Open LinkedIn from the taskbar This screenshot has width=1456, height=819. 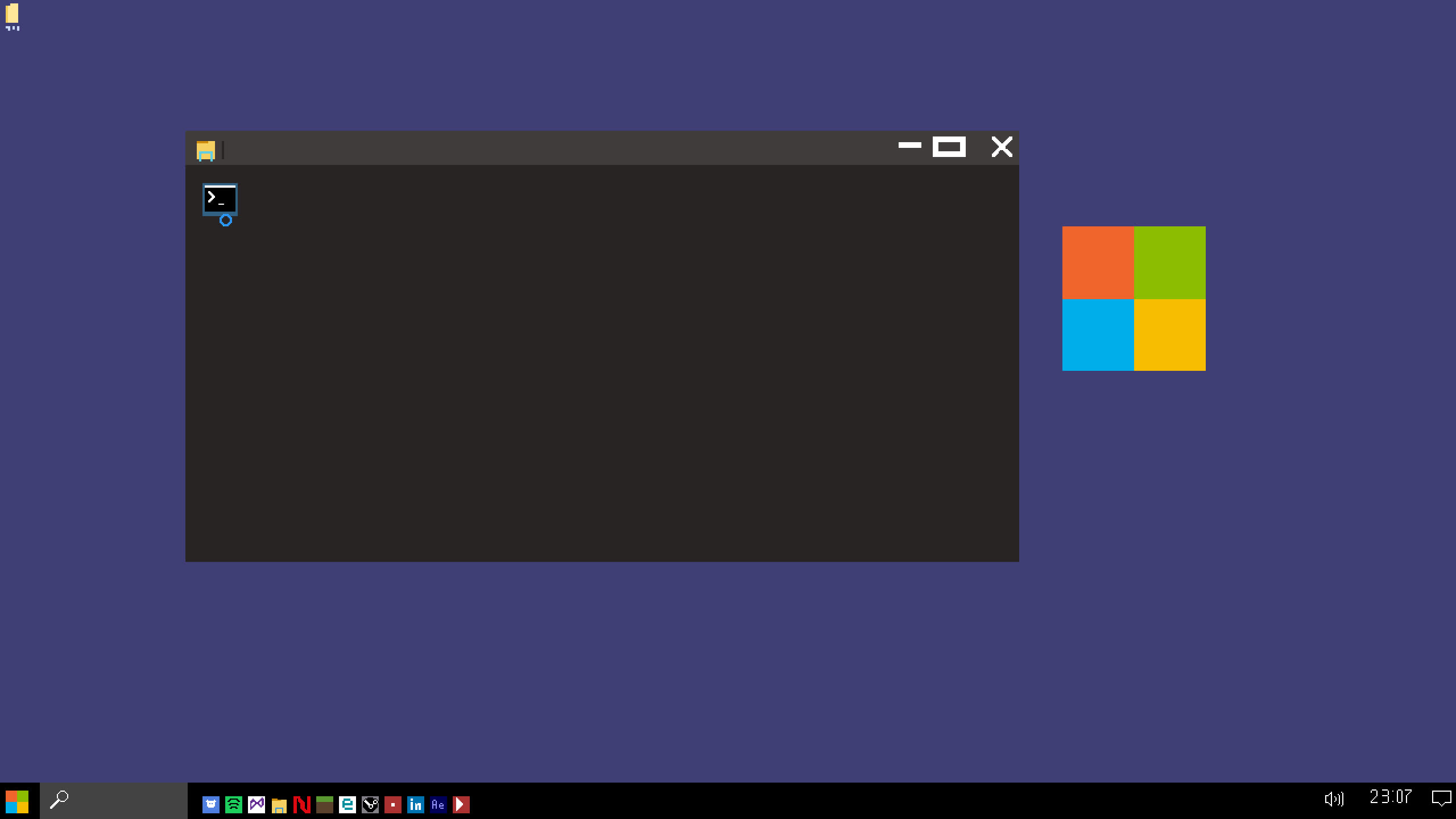pos(416,804)
